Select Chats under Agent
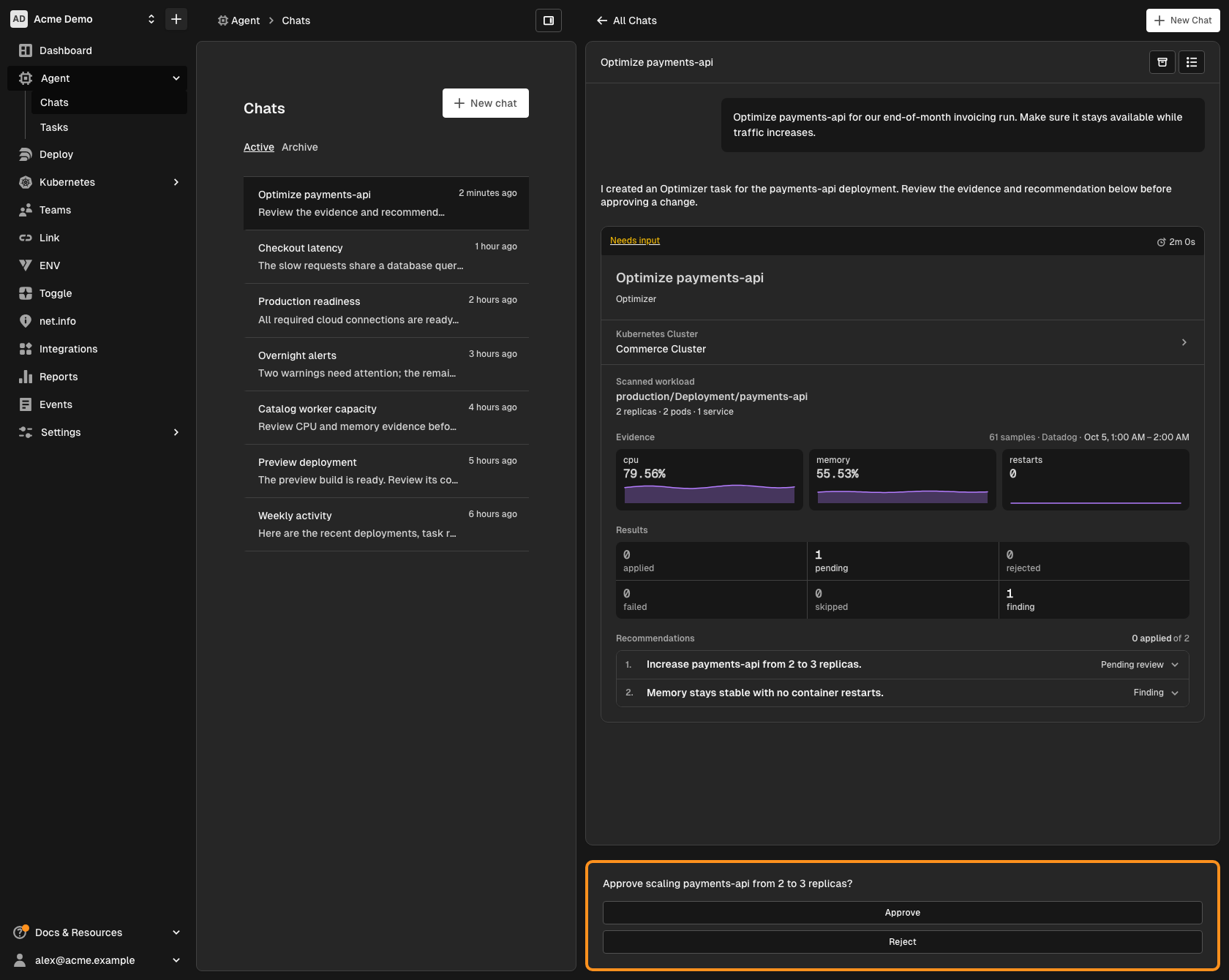This screenshot has width=1229, height=980. pyautogui.click(x=109, y=102)
